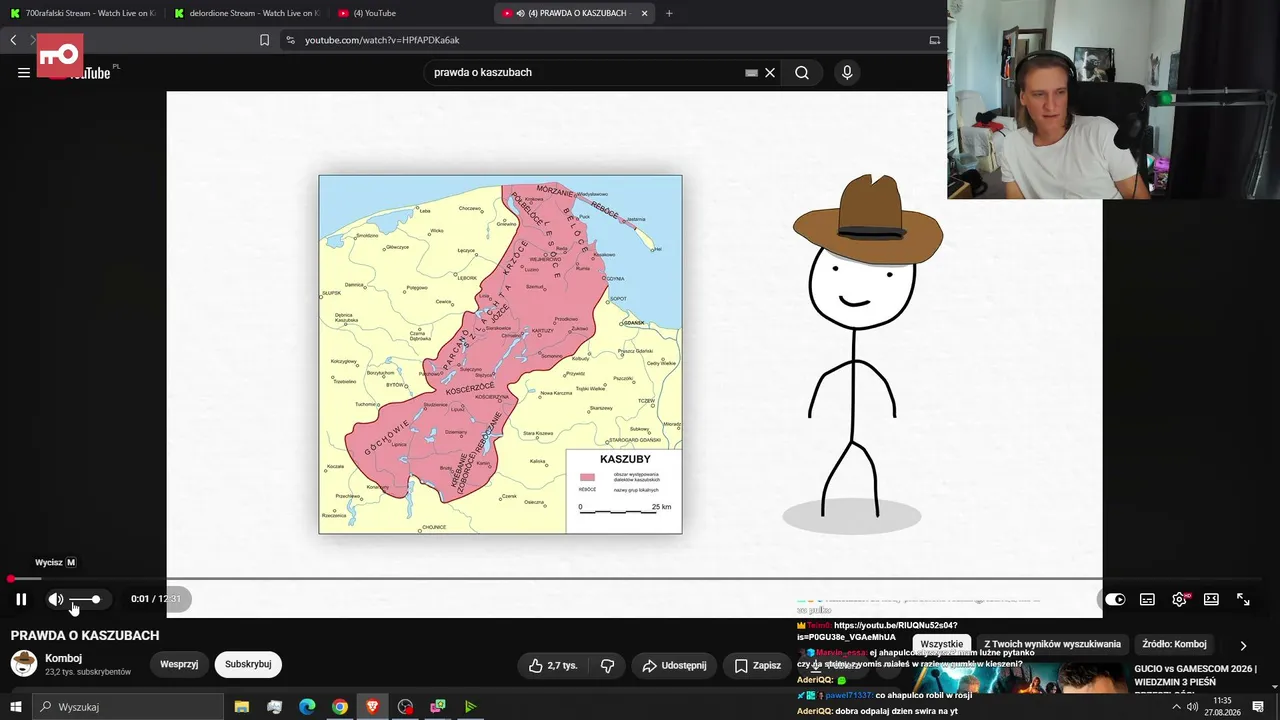Screen dimensions: 1280x720
Task: Open site settings icon in address bar
Action: 290,40
